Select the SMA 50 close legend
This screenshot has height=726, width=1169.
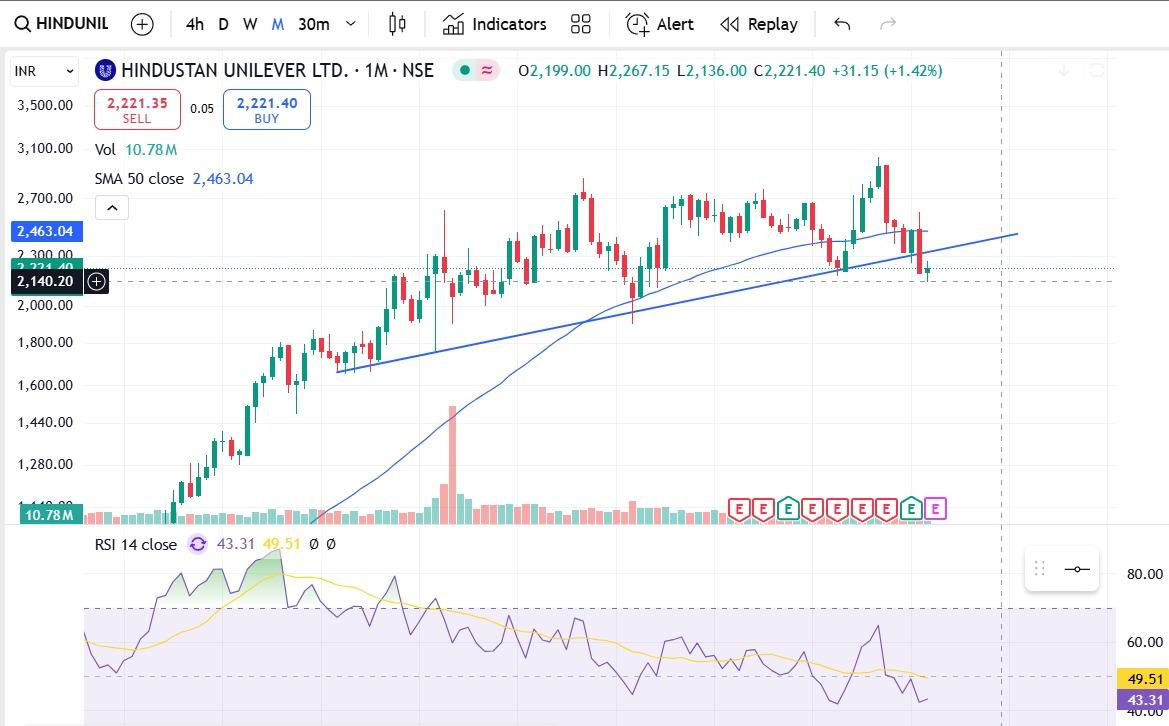[x=139, y=179]
